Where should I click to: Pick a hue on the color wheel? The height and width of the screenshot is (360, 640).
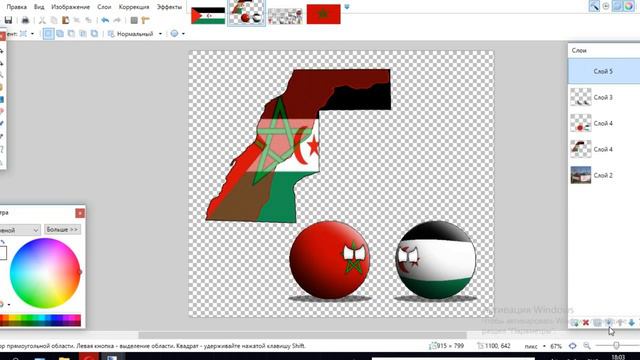point(45,273)
